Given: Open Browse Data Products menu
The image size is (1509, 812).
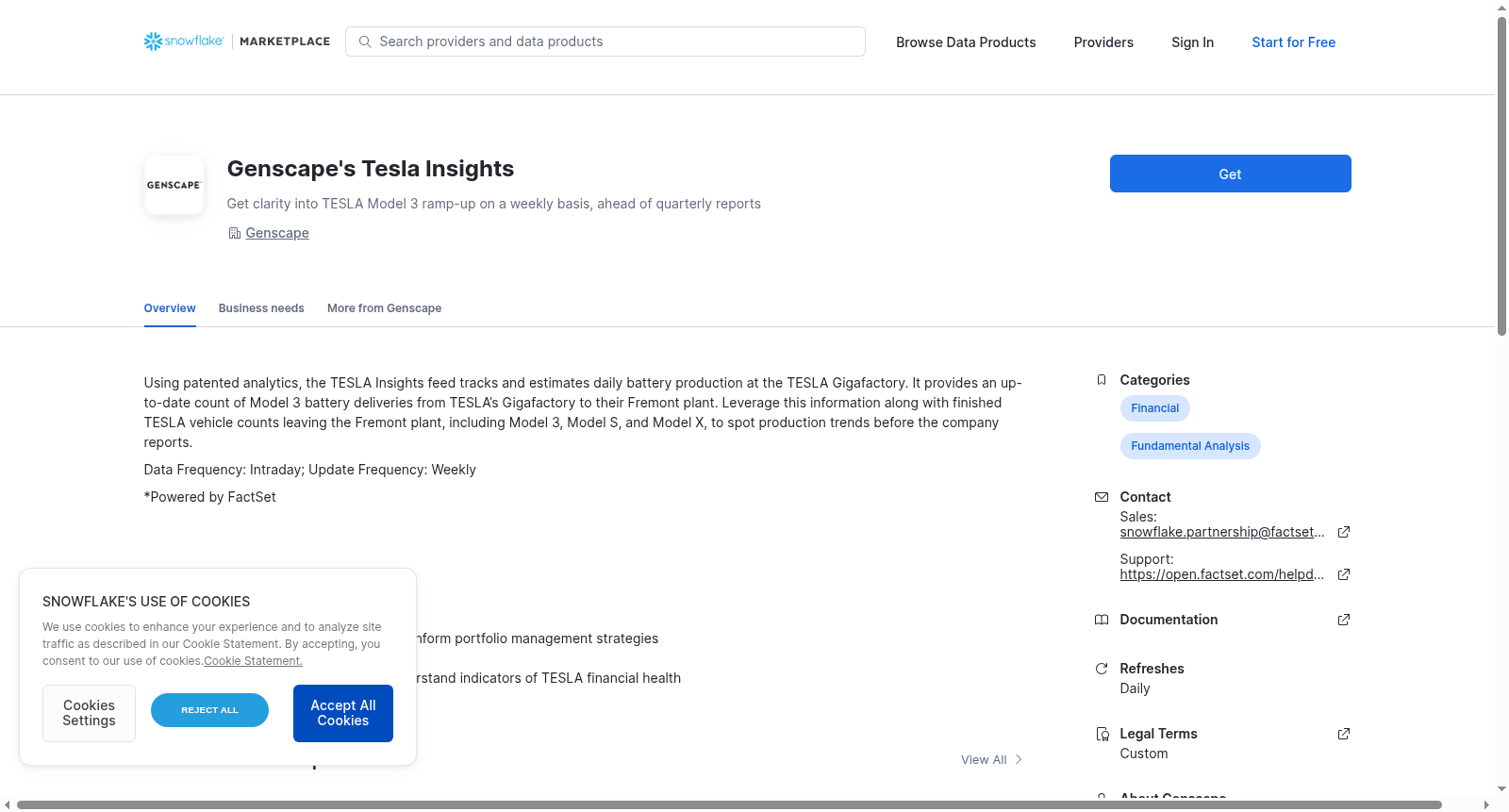Looking at the screenshot, I should point(966,42).
